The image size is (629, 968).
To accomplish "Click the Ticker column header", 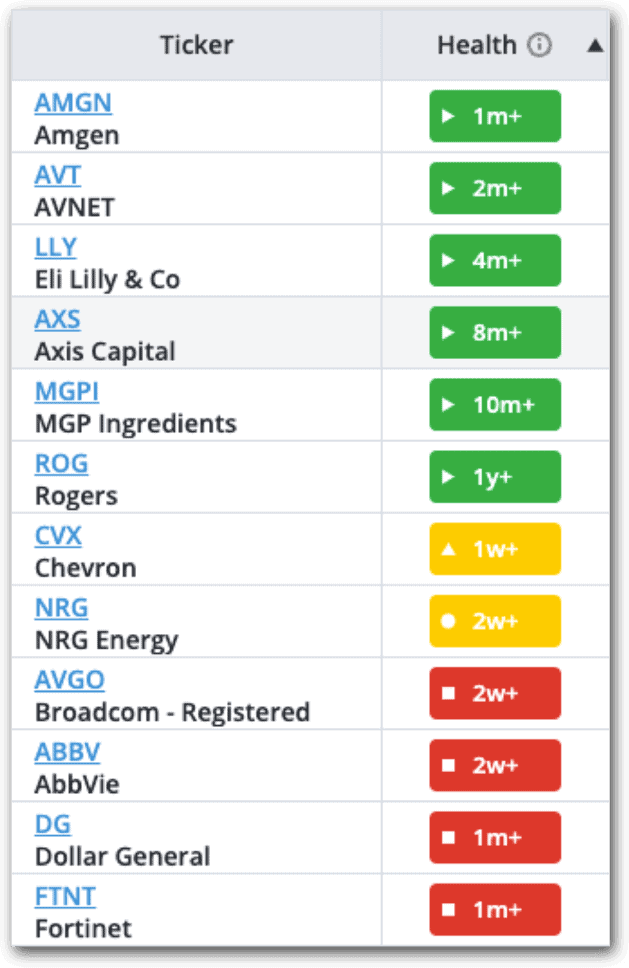I will coord(196,45).
